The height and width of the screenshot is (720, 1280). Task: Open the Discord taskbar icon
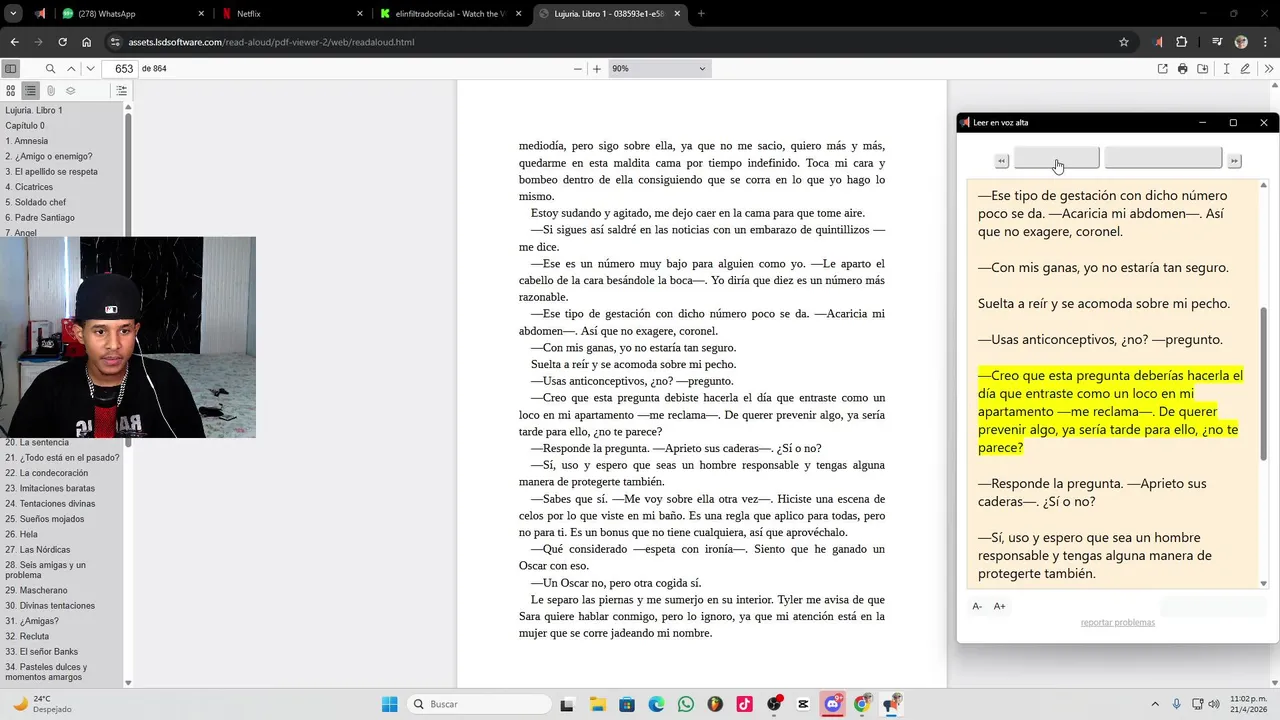(832, 704)
